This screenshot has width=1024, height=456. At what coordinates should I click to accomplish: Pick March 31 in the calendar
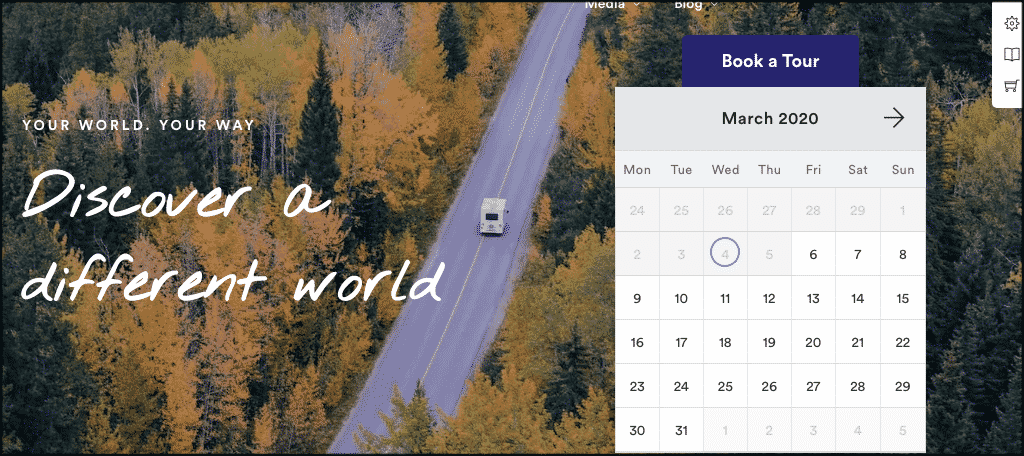click(x=681, y=431)
